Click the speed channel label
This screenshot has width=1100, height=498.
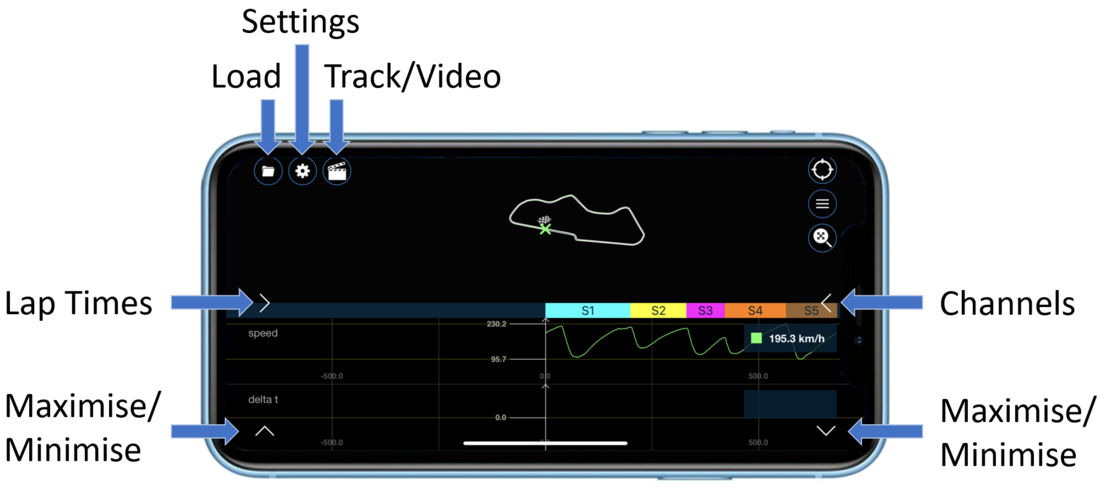pos(263,333)
